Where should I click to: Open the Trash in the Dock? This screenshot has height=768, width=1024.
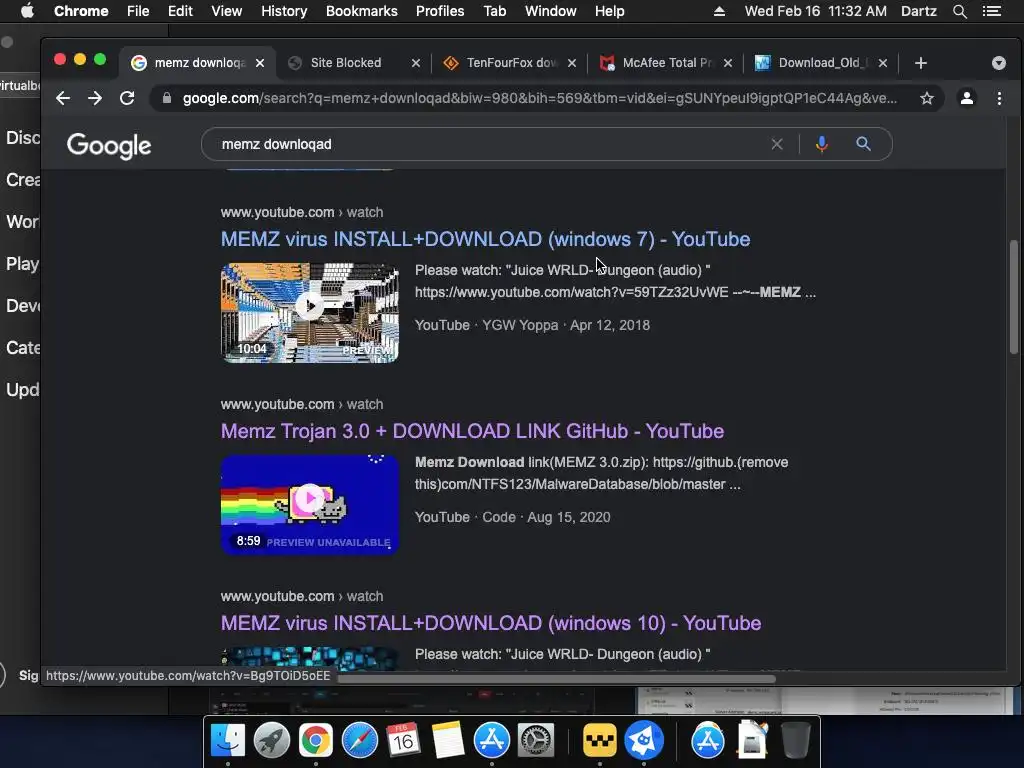tap(795, 741)
